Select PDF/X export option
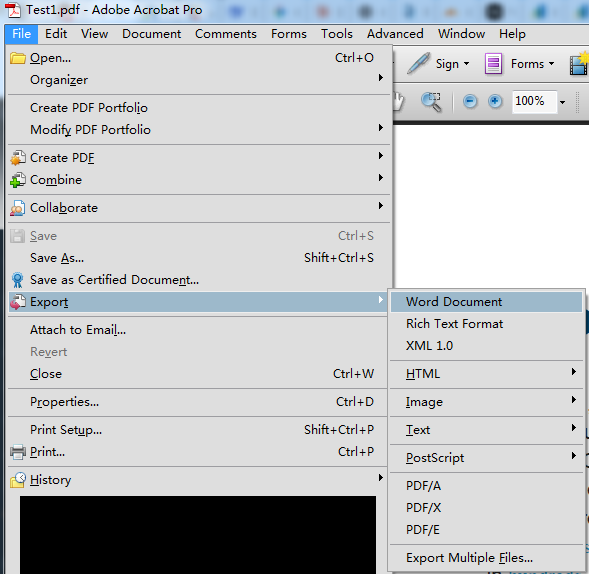This screenshot has width=589, height=574. pos(486,508)
